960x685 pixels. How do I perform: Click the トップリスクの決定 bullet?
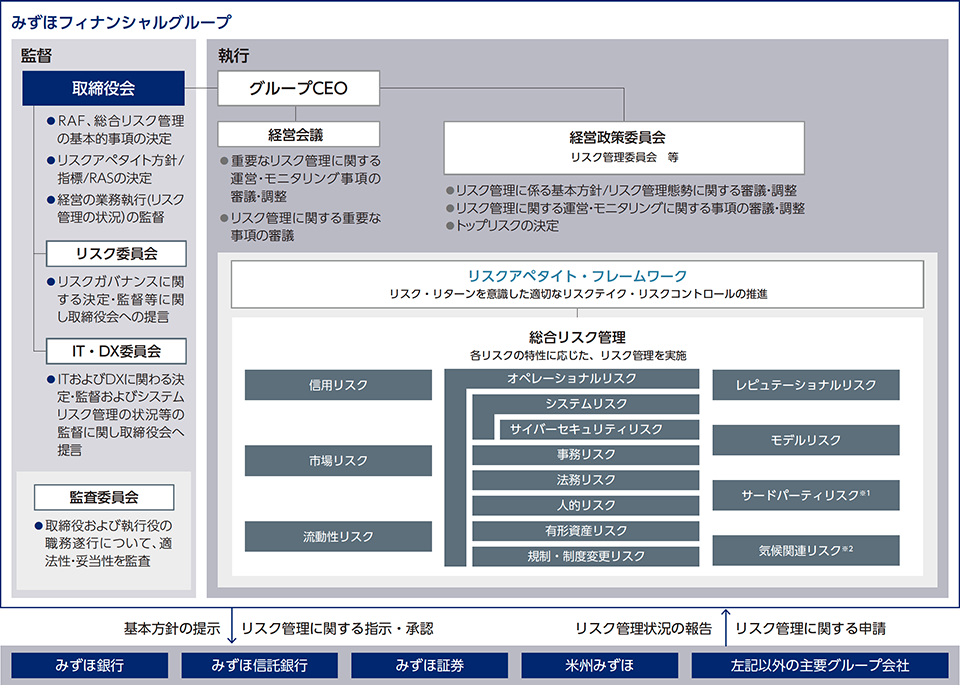tap(503, 225)
